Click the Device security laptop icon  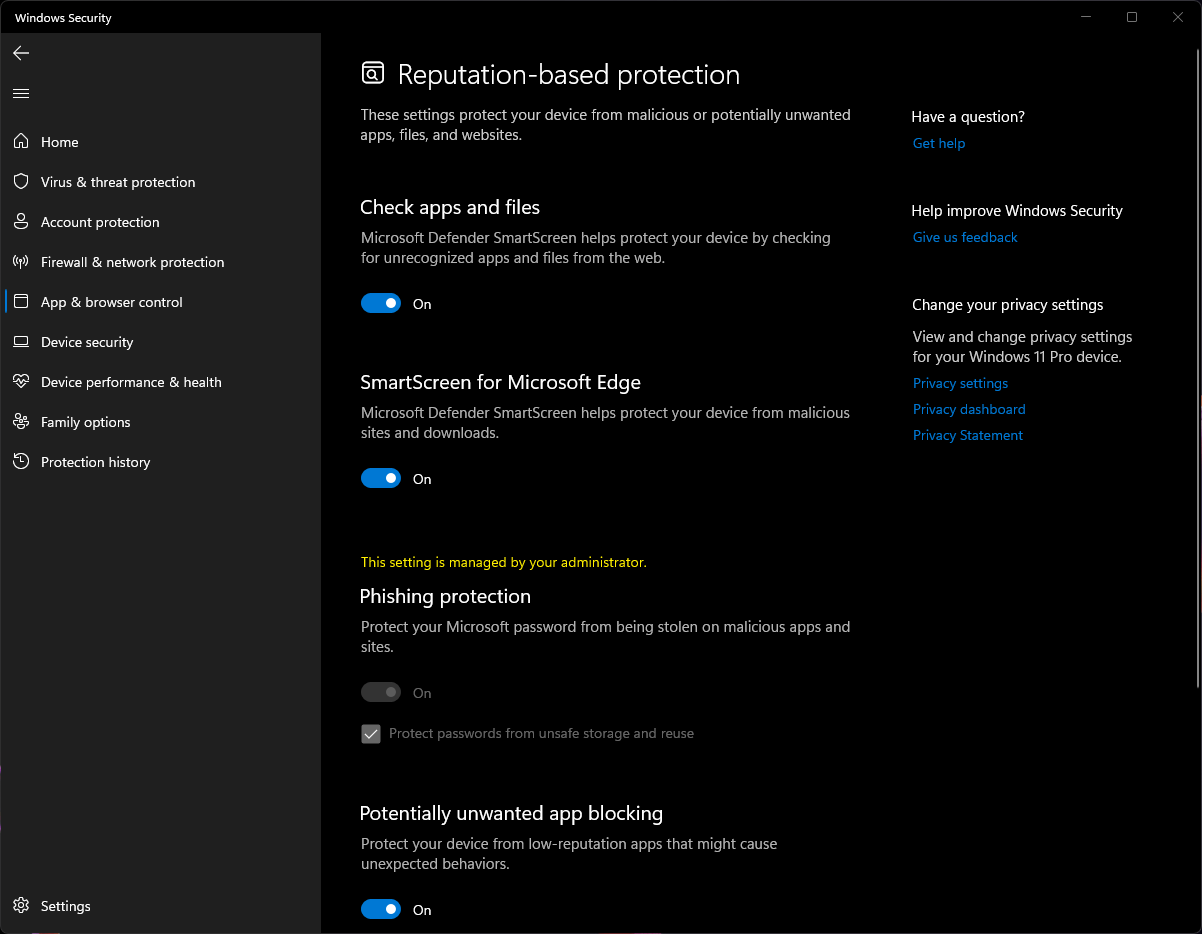(21, 342)
